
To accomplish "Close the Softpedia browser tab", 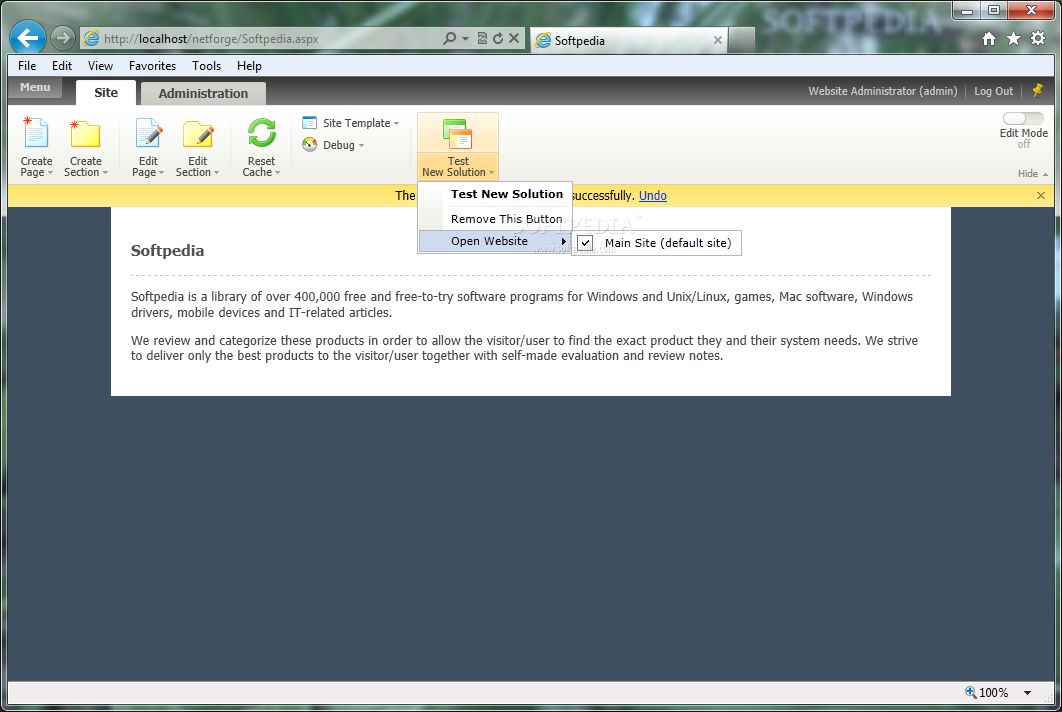I will pyautogui.click(x=717, y=40).
